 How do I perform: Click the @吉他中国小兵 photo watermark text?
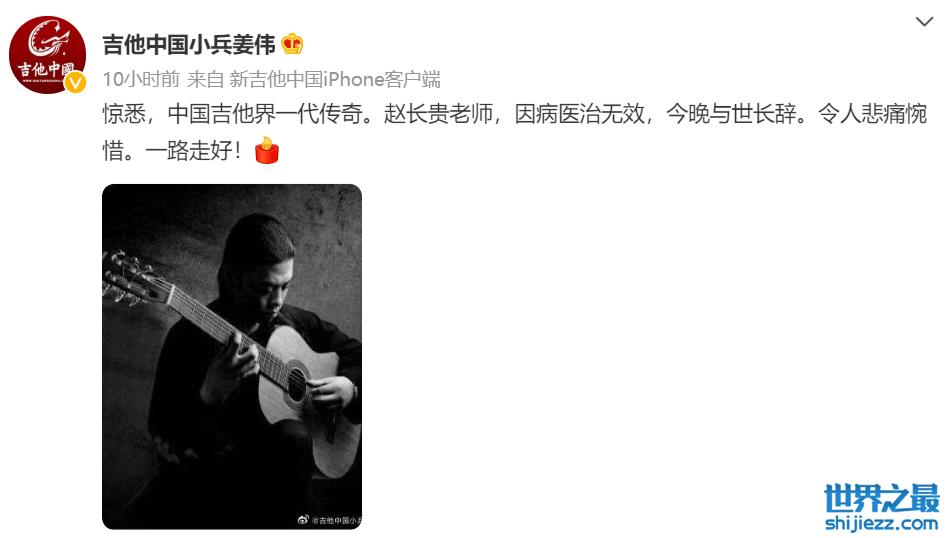click(337, 520)
